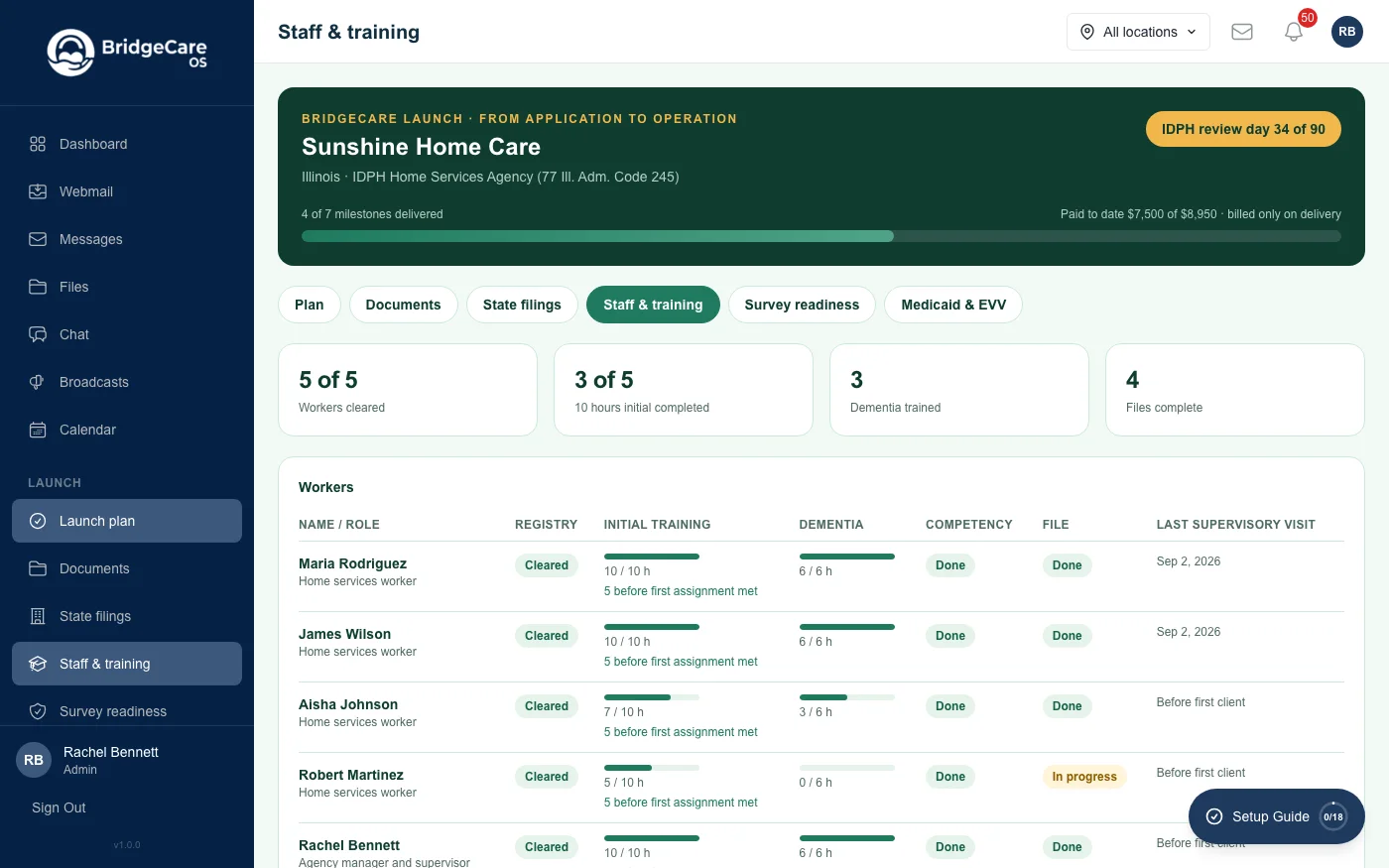1389x868 pixels.
Task: Click the Initial Training column header
Action: coord(658,525)
